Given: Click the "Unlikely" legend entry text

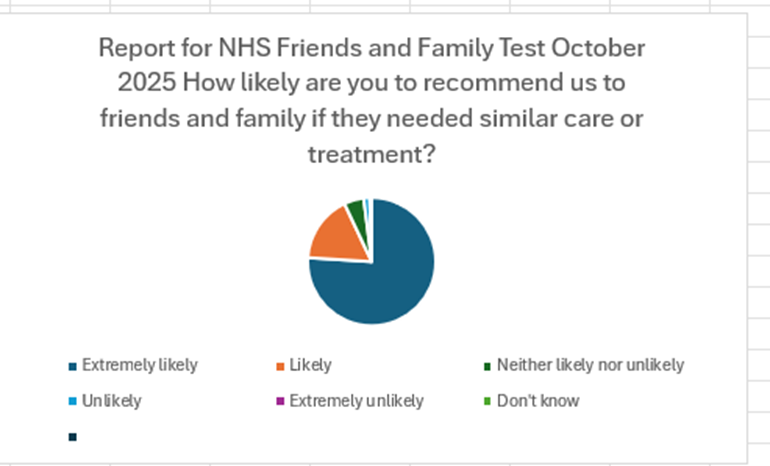Looking at the screenshot, I should click(111, 401).
